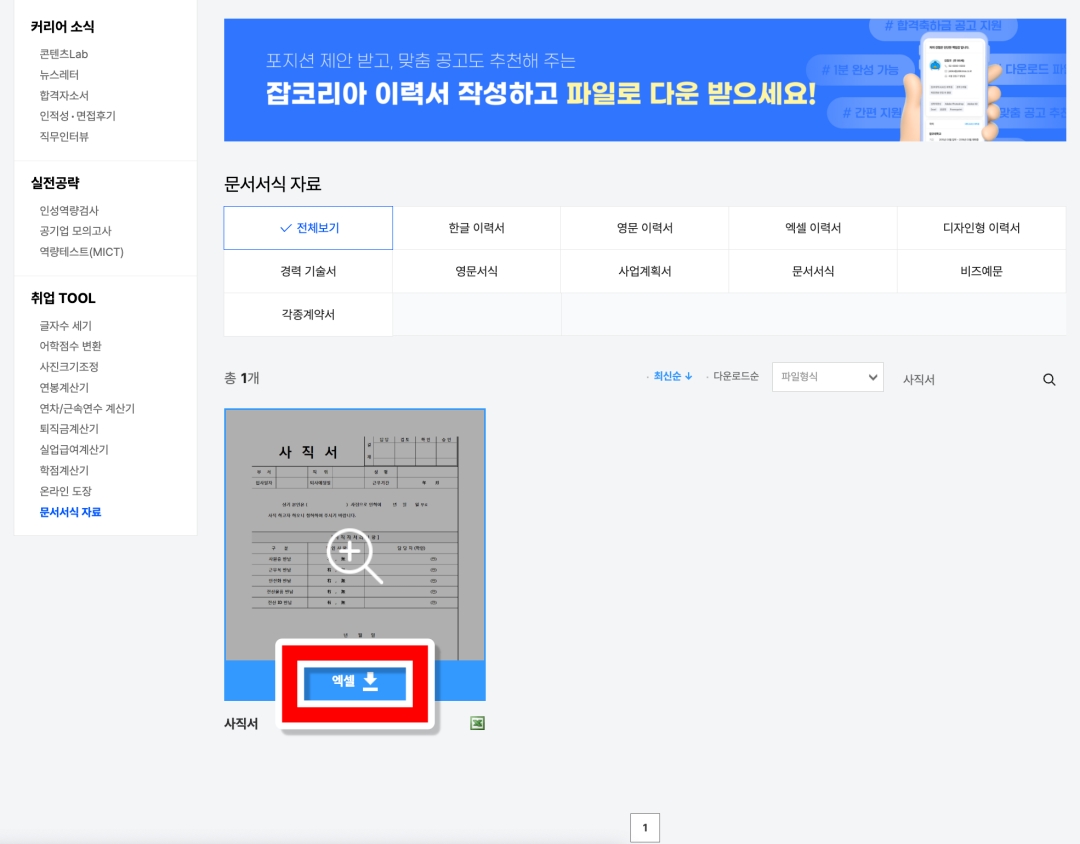The height and width of the screenshot is (844, 1080).
Task: Open 연봉계산기 tool
Action: (x=64, y=387)
